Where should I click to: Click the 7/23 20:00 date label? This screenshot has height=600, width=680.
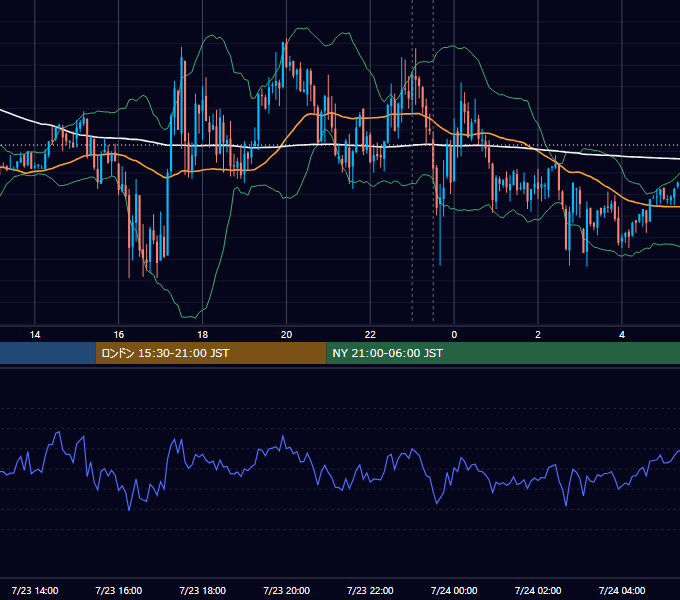286,590
